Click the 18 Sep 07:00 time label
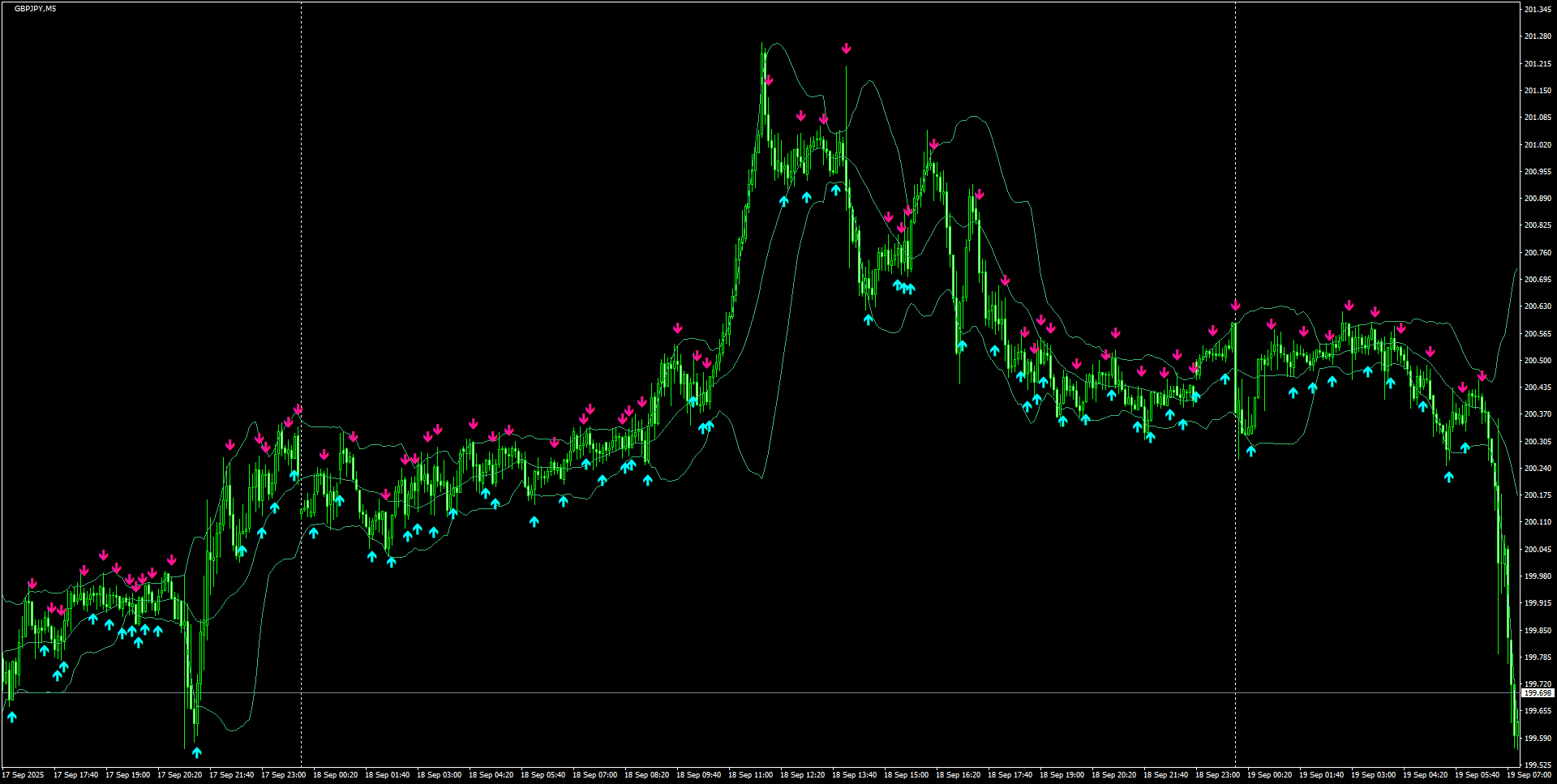Screen dimensions: 1557x784 [x=594, y=775]
